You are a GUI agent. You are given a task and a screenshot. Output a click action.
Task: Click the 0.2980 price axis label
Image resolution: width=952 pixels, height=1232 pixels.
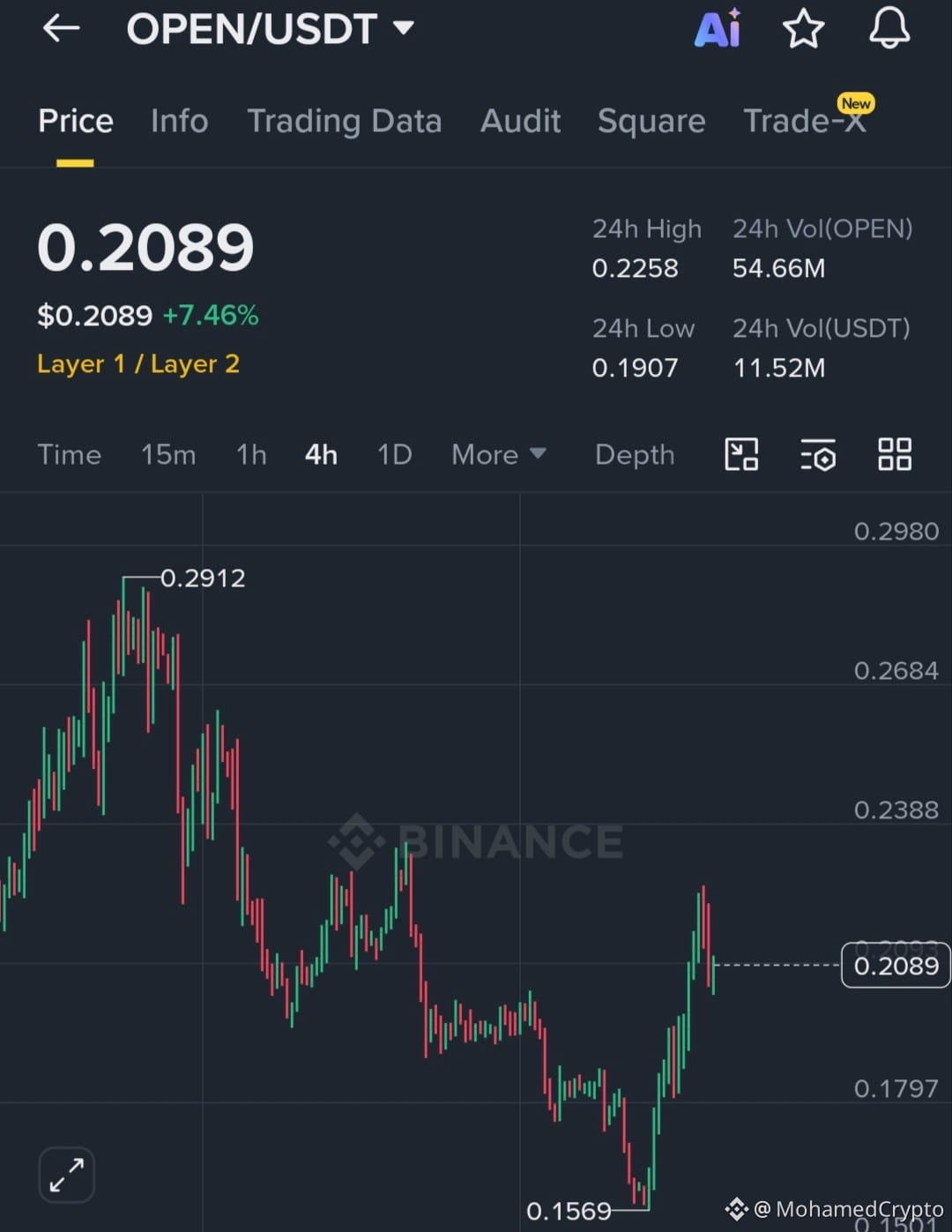click(x=896, y=532)
